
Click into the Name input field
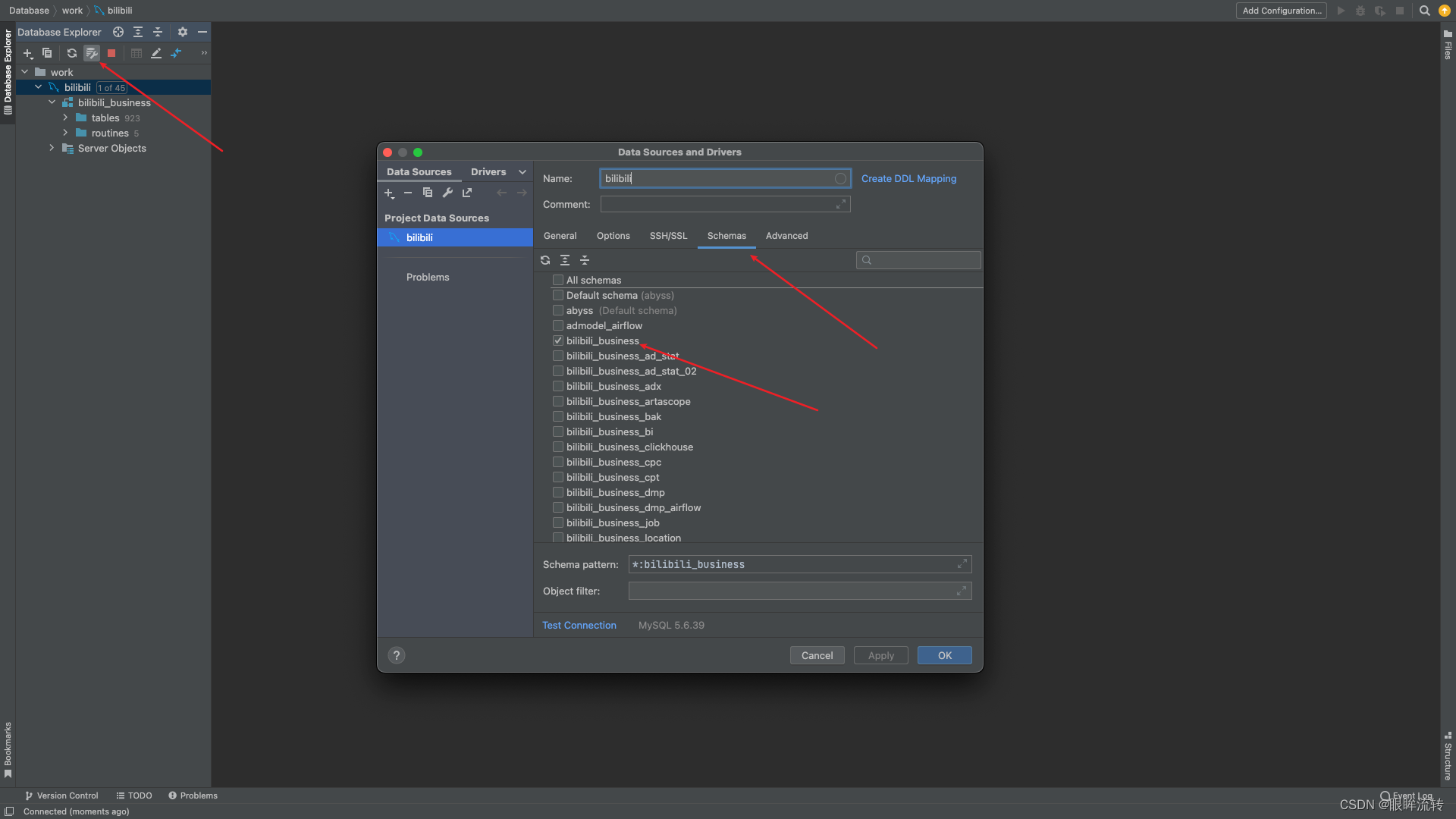point(725,179)
